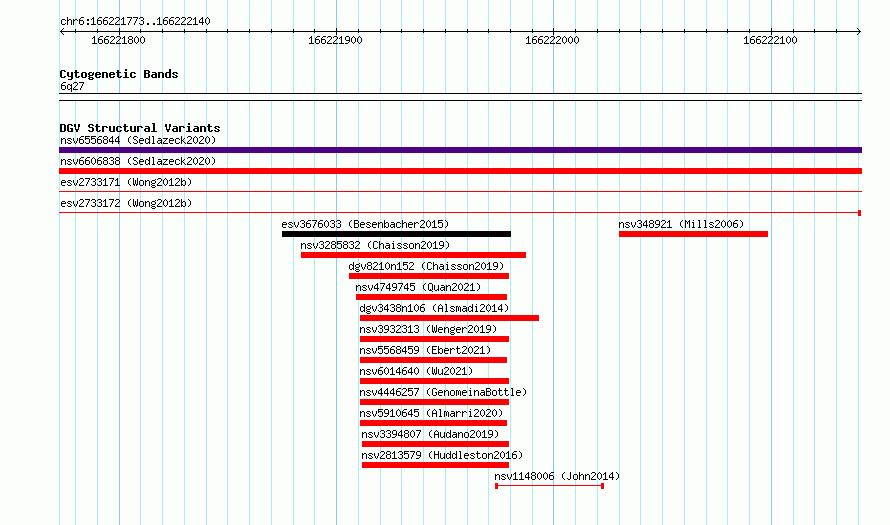The width and height of the screenshot is (890, 525).
Task: Open nsv5910645 (Almarri2020) variant label
Action: (x=431, y=413)
